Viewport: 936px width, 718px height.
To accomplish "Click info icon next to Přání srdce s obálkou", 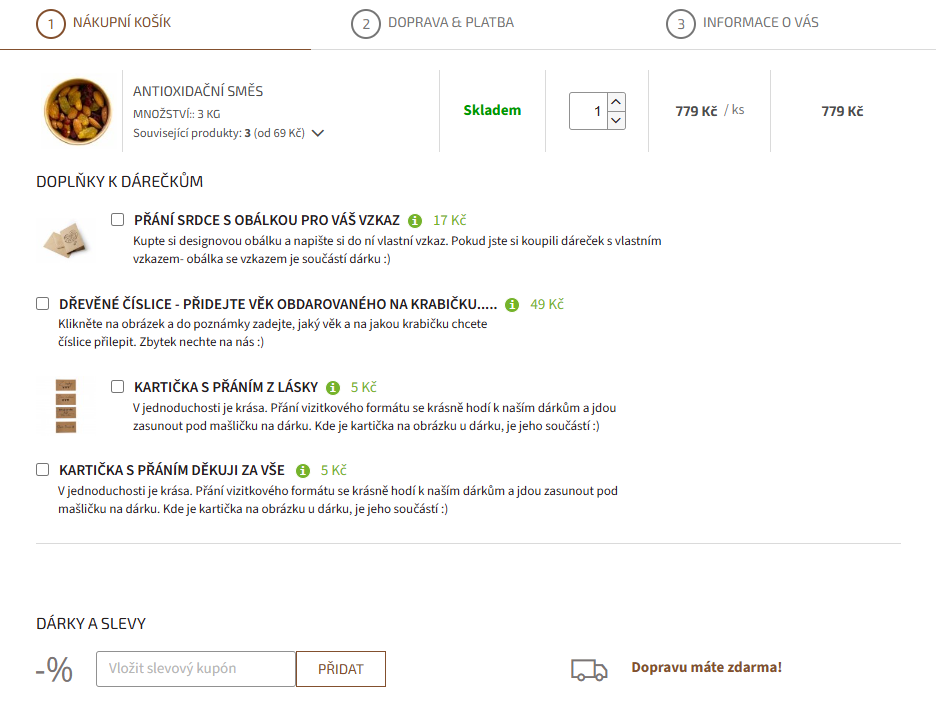I will tap(416, 221).
